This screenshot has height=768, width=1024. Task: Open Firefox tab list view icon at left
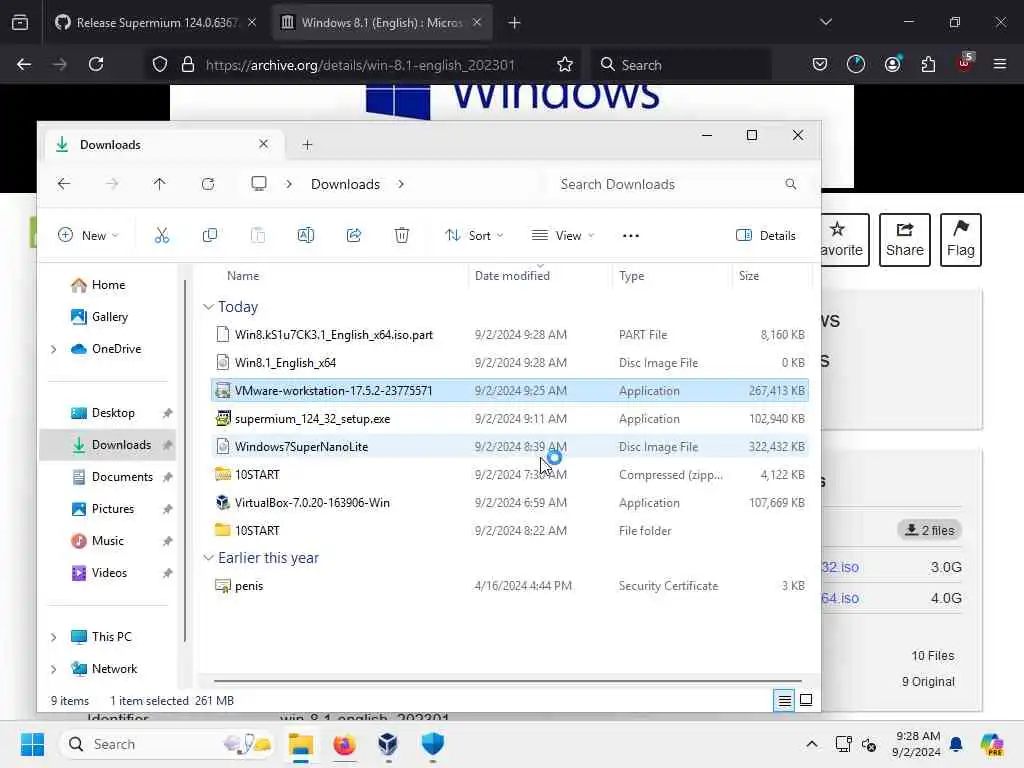[20, 23]
